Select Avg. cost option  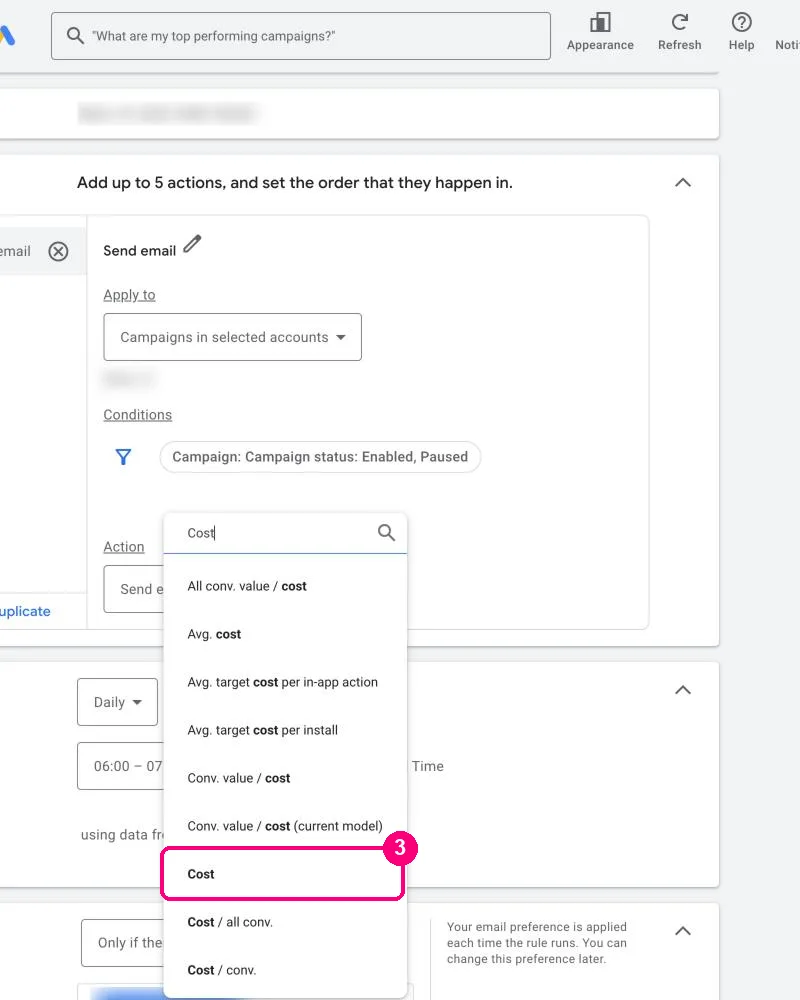pos(285,634)
